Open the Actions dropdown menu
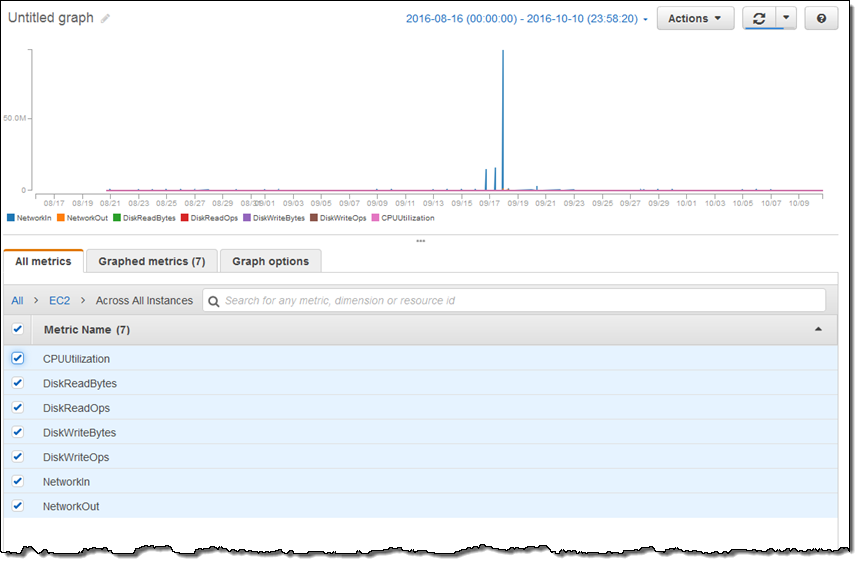The width and height of the screenshot is (860, 564). tap(694, 19)
